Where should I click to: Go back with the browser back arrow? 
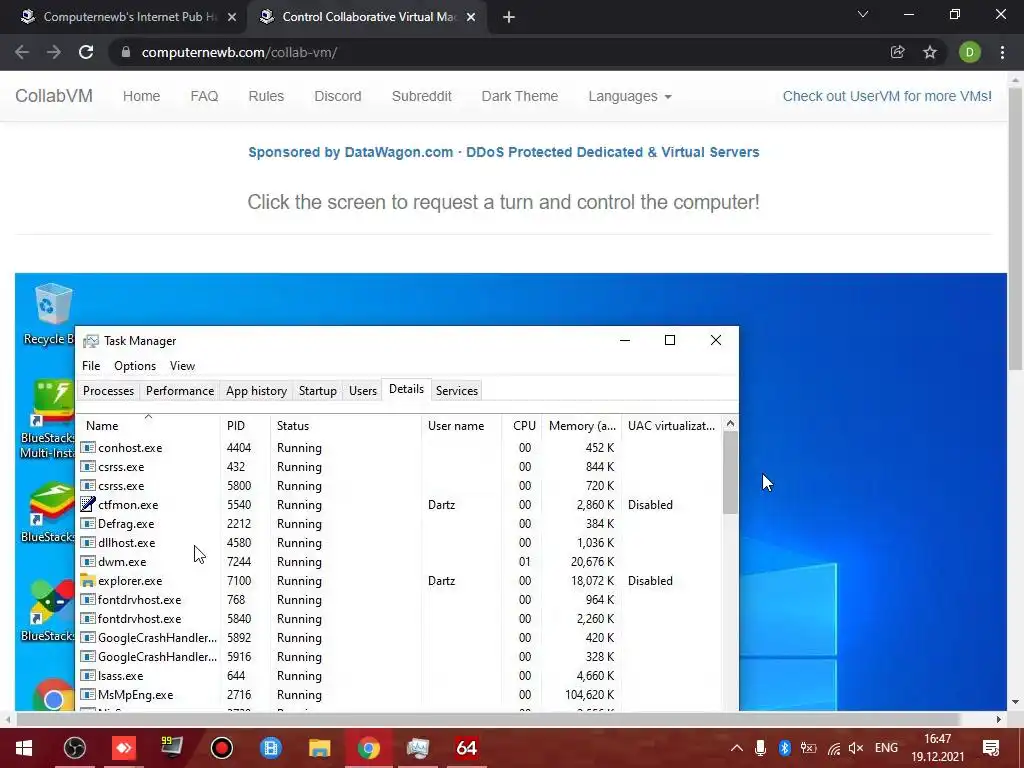click(x=22, y=52)
